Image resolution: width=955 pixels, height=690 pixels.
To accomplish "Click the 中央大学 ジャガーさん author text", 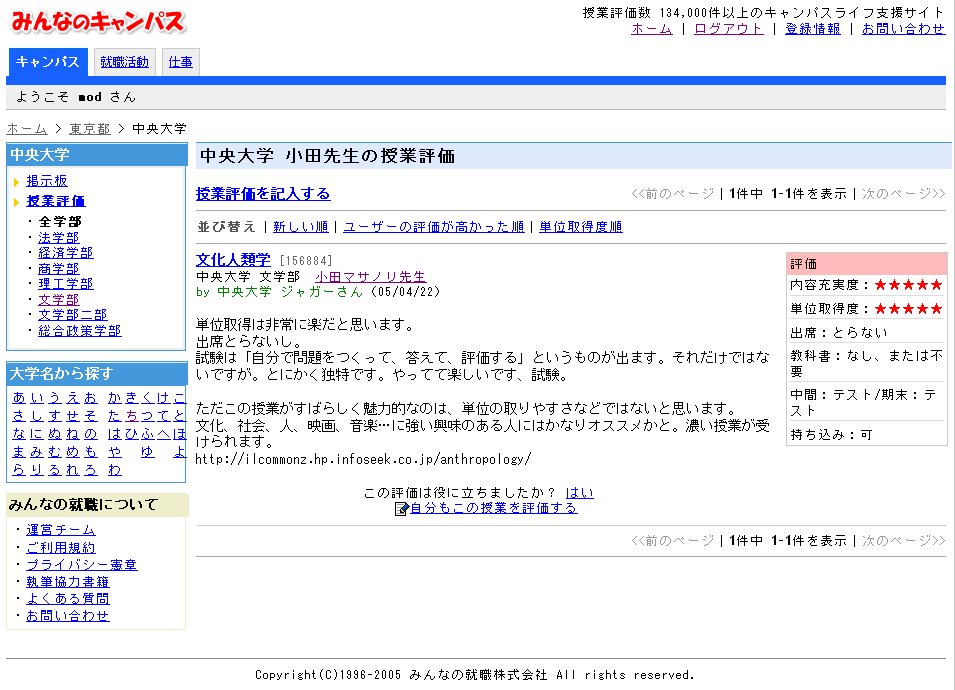I will click(x=290, y=292).
